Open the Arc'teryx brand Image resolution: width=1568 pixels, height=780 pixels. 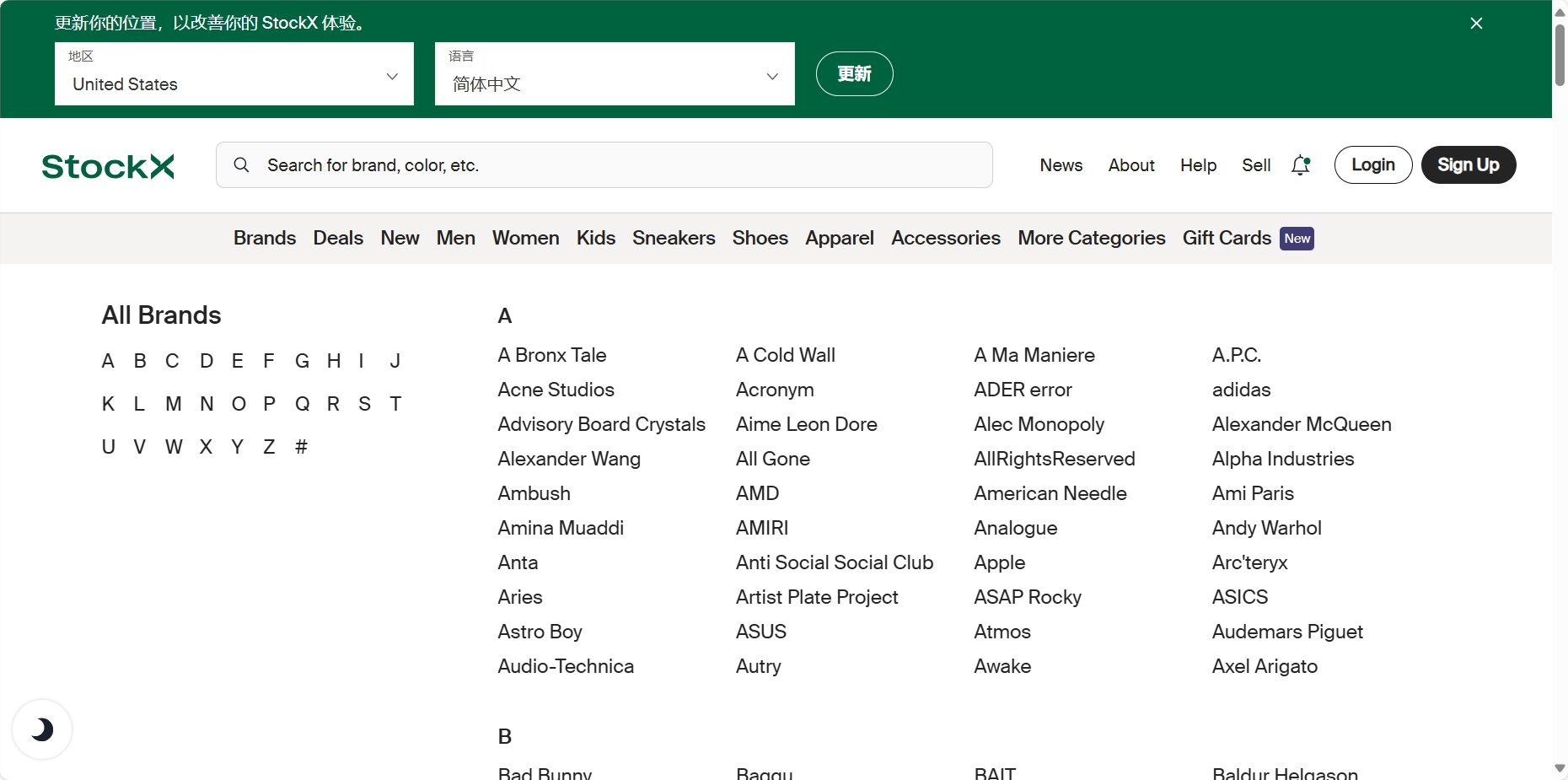pos(1250,563)
